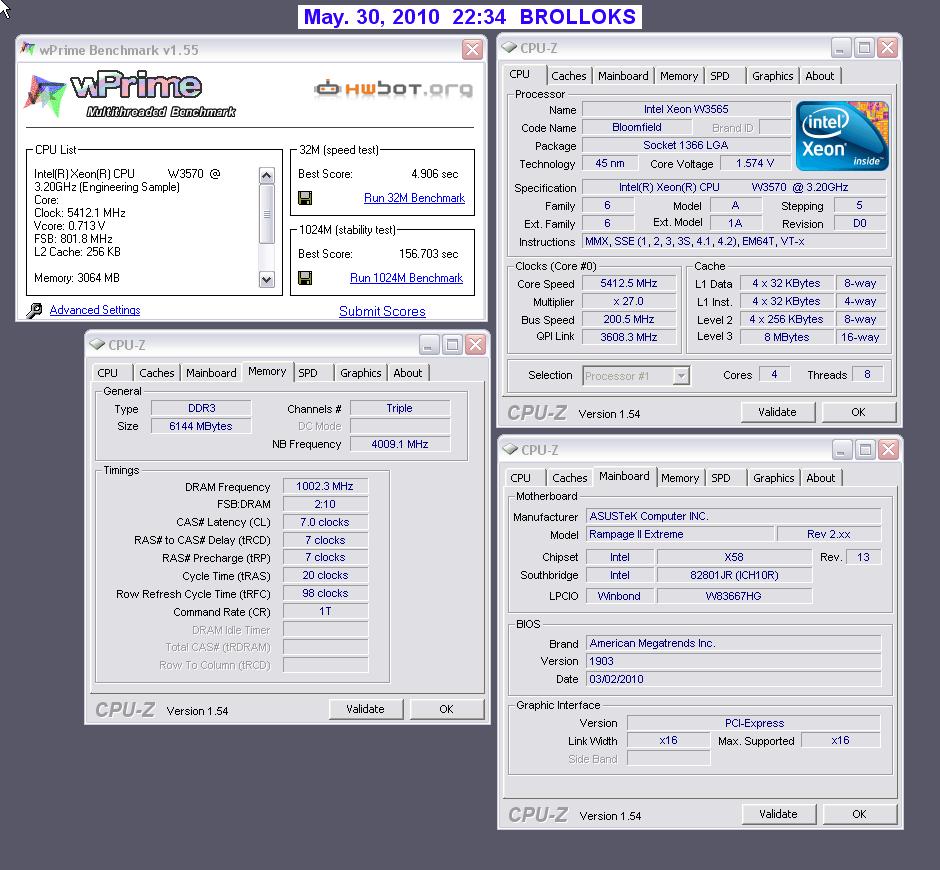Click Validate in the CPU-Z CPU window
The image size is (940, 870).
[x=778, y=412]
